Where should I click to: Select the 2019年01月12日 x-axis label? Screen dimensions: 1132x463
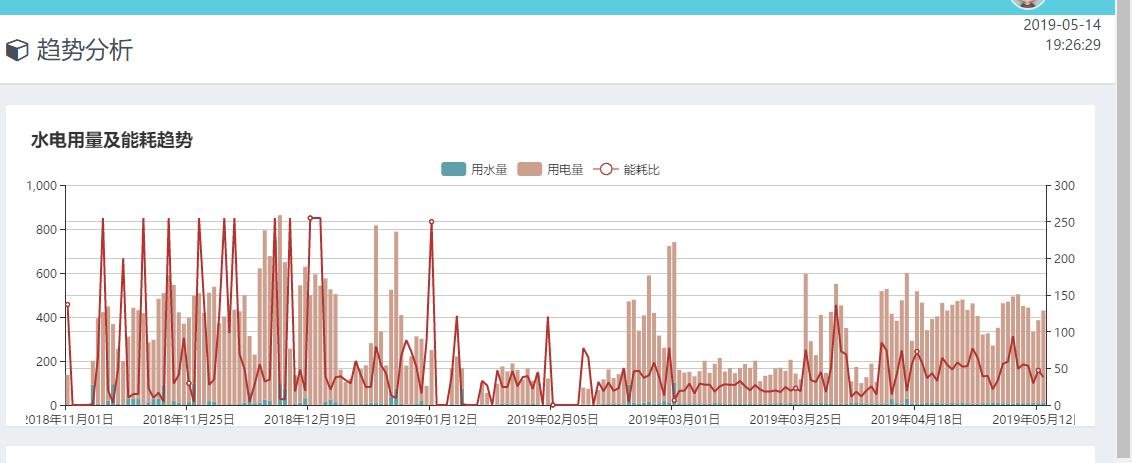tap(431, 420)
